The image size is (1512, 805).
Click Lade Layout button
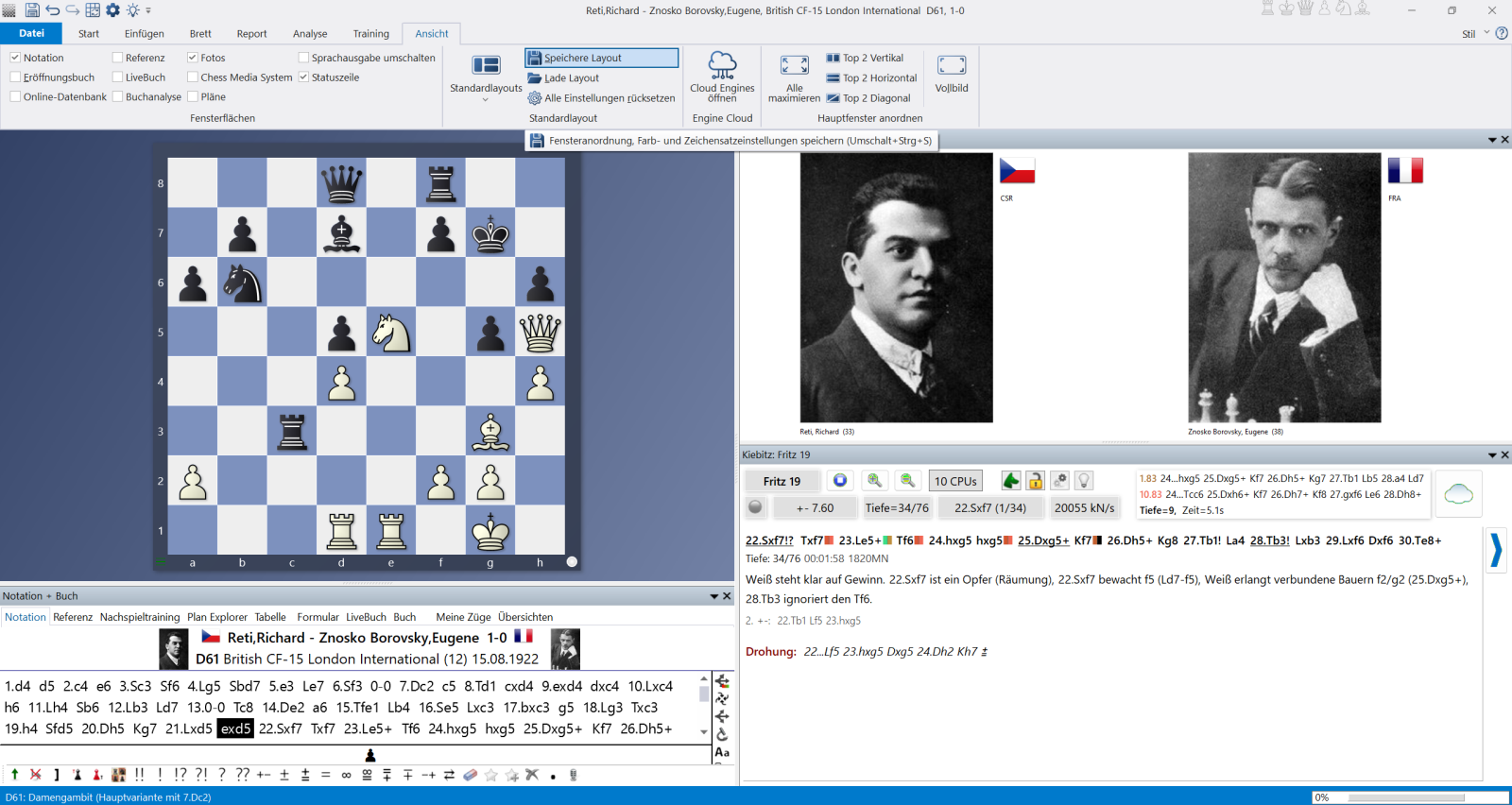571,78
